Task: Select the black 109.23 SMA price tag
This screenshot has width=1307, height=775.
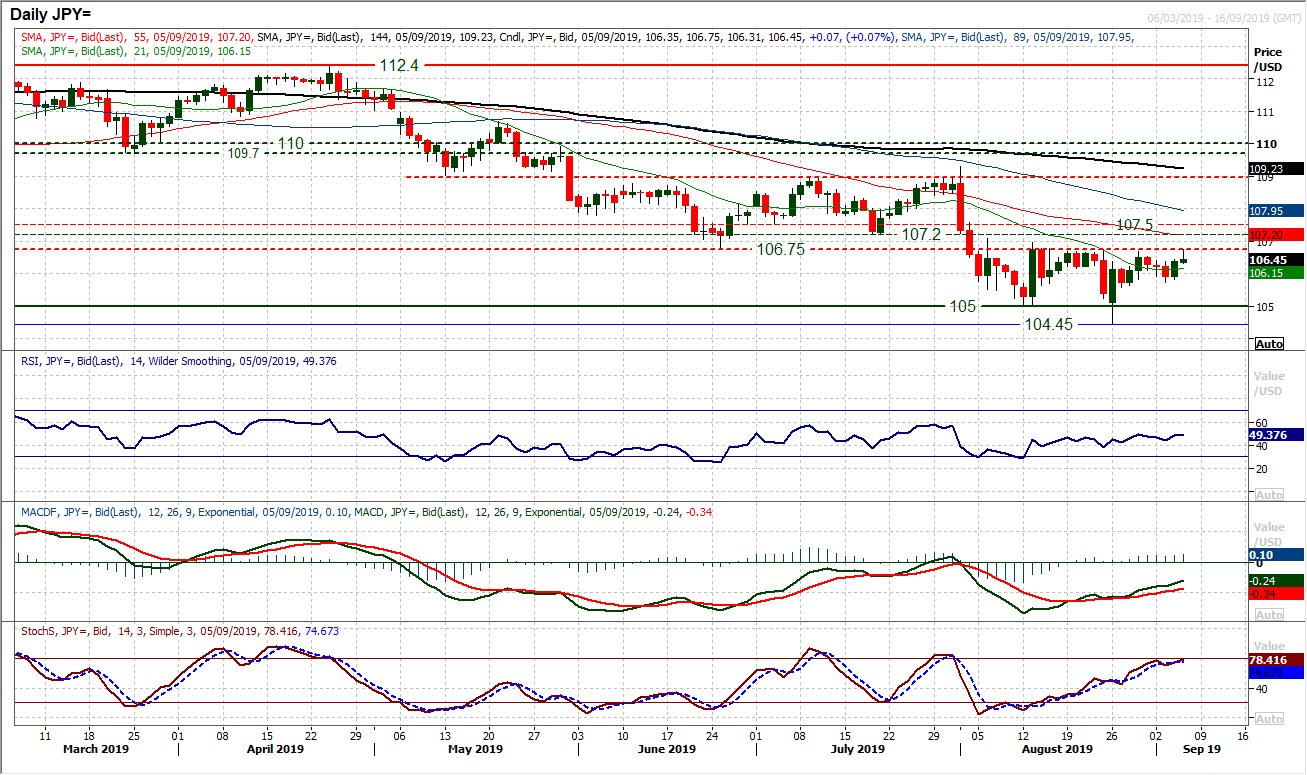Action: (x=1277, y=169)
